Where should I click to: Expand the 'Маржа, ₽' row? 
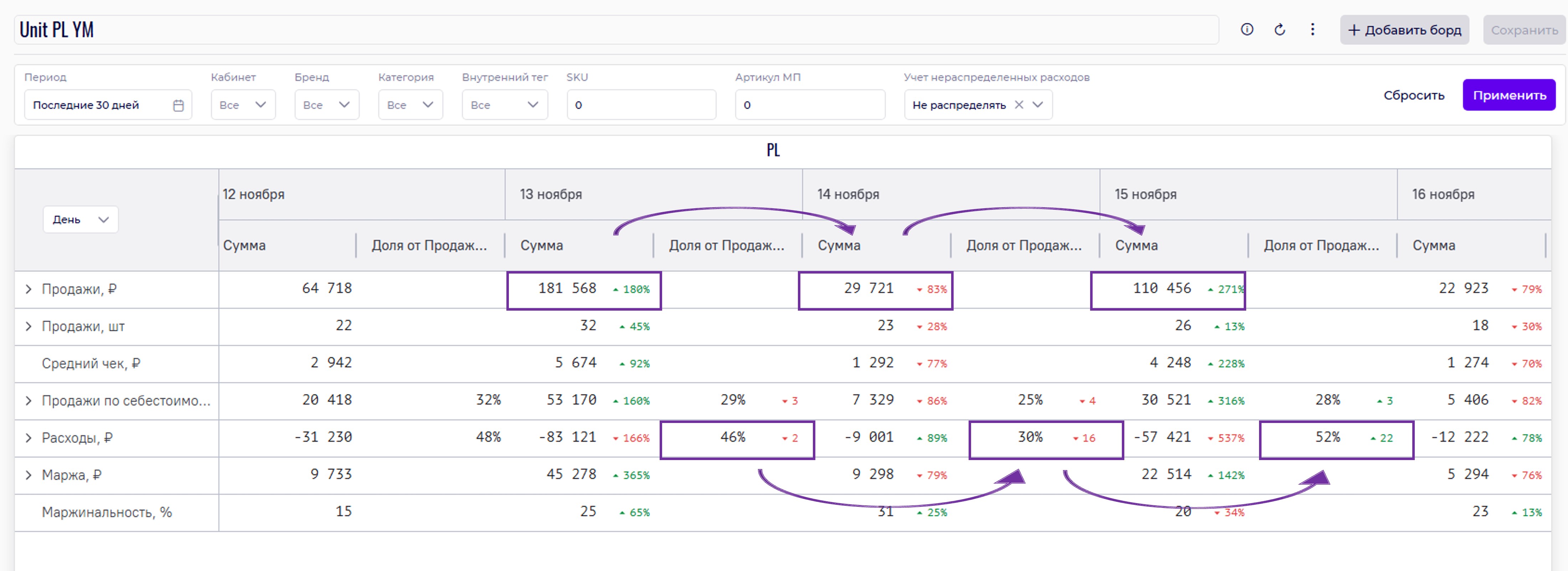point(28,475)
